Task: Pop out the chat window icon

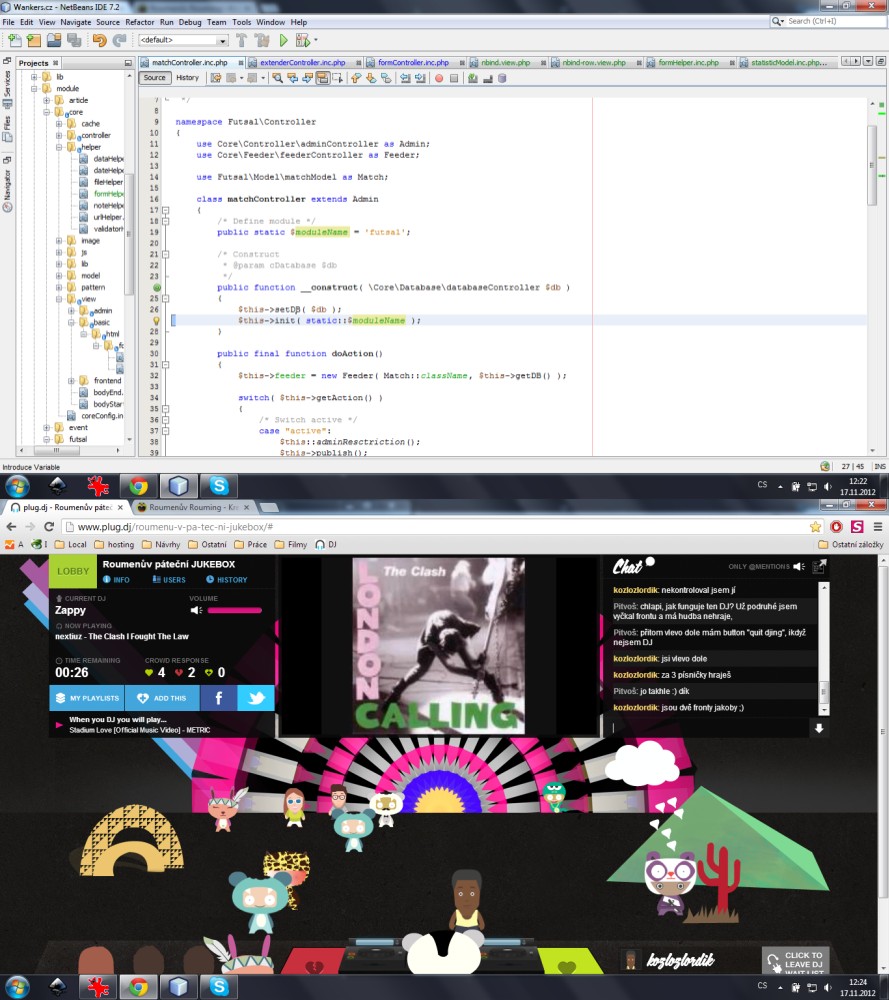Action: [820, 567]
